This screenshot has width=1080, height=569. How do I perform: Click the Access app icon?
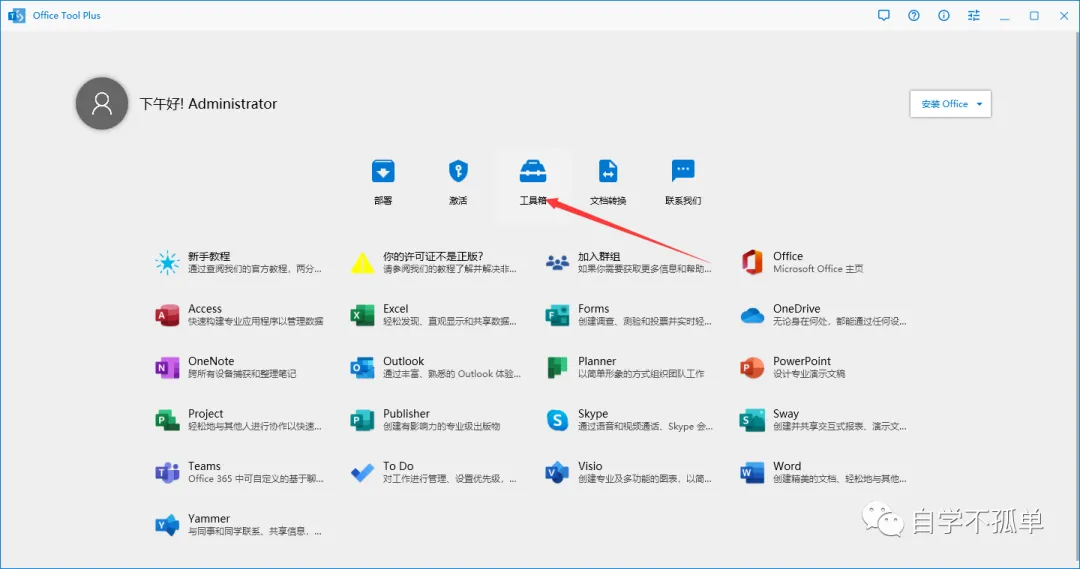click(x=167, y=315)
